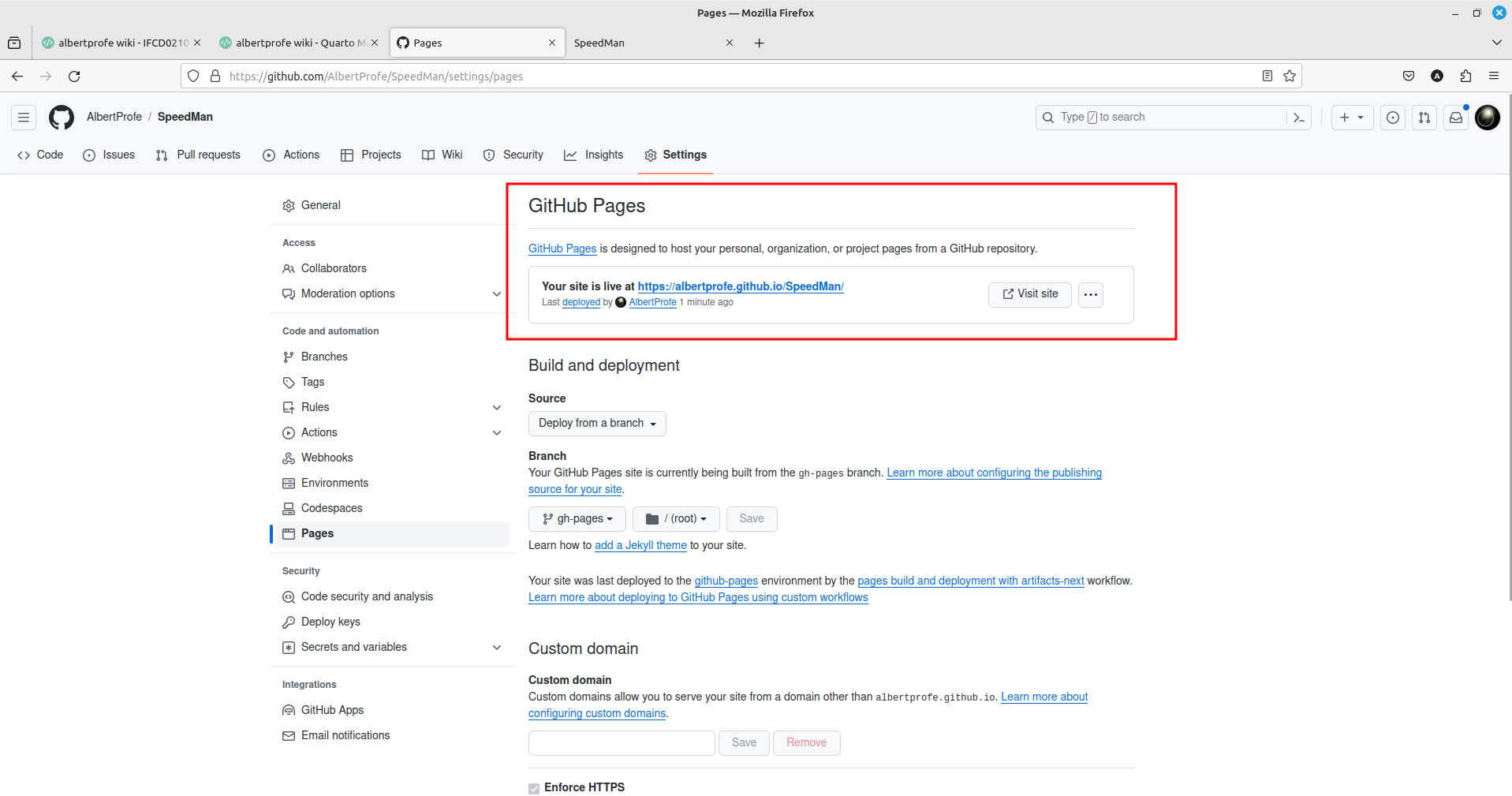The width and height of the screenshot is (1512, 796).
Task: Open the create new plus dropdown
Action: [x=1352, y=118]
